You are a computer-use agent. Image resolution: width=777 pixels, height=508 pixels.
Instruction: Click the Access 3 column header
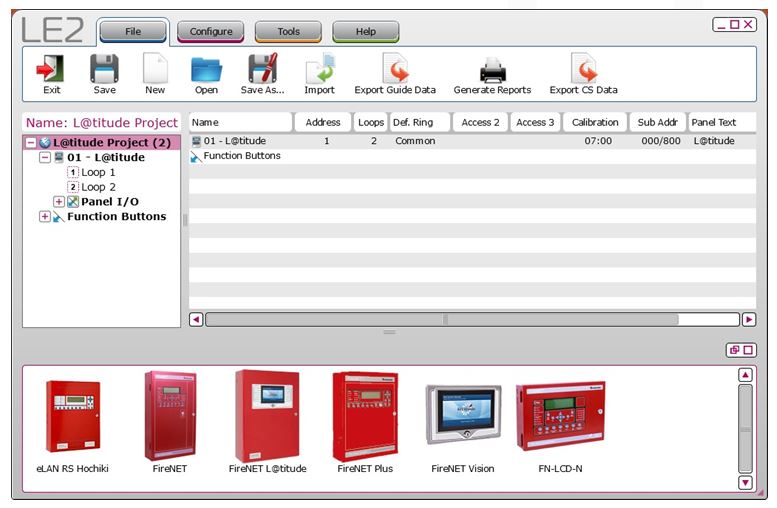[x=535, y=122]
